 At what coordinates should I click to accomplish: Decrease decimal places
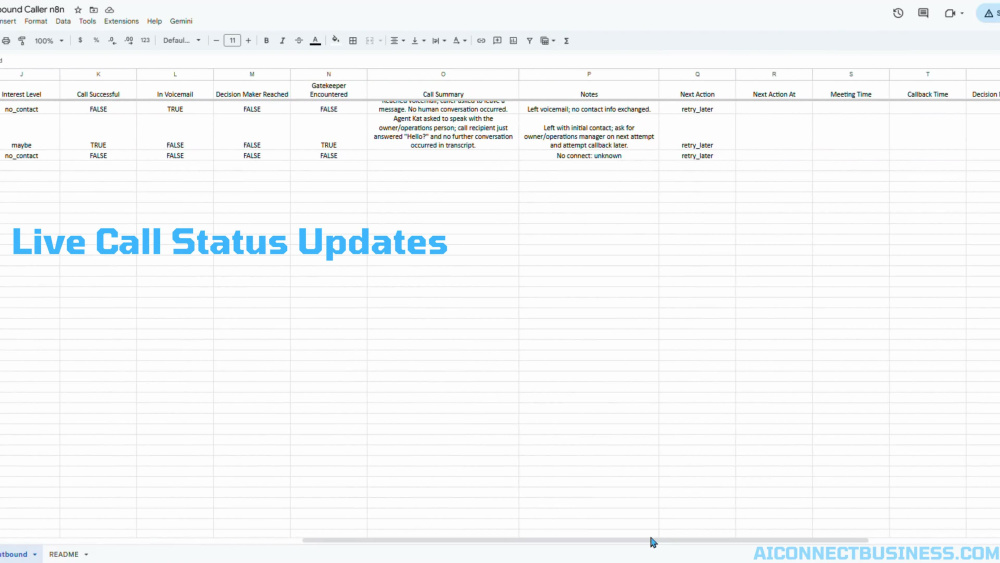[112, 40]
